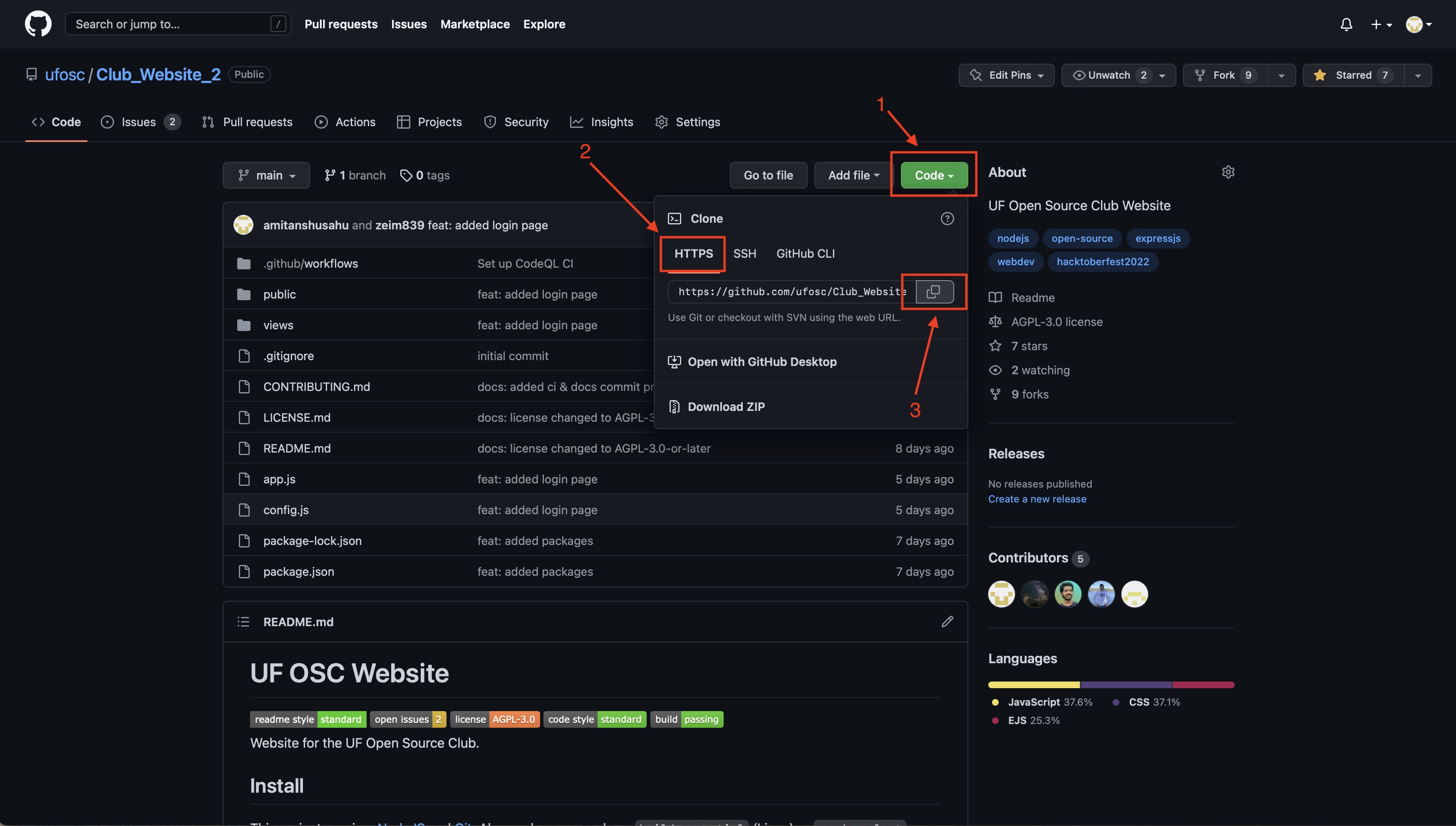Open the public folder
This screenshot has width=1456, height=826.
(280, 294)
